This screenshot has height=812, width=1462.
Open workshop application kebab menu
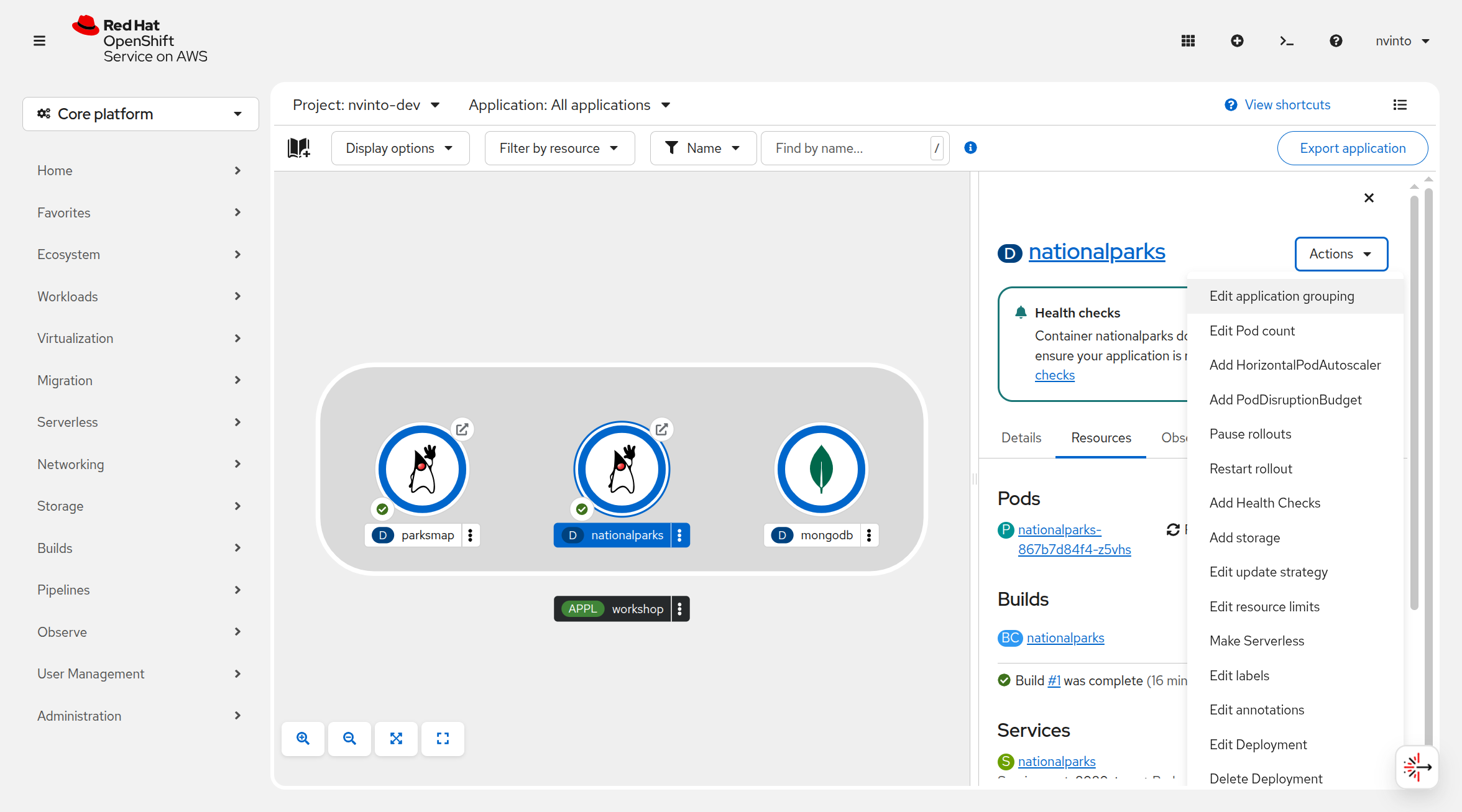(x=680, y=609)
